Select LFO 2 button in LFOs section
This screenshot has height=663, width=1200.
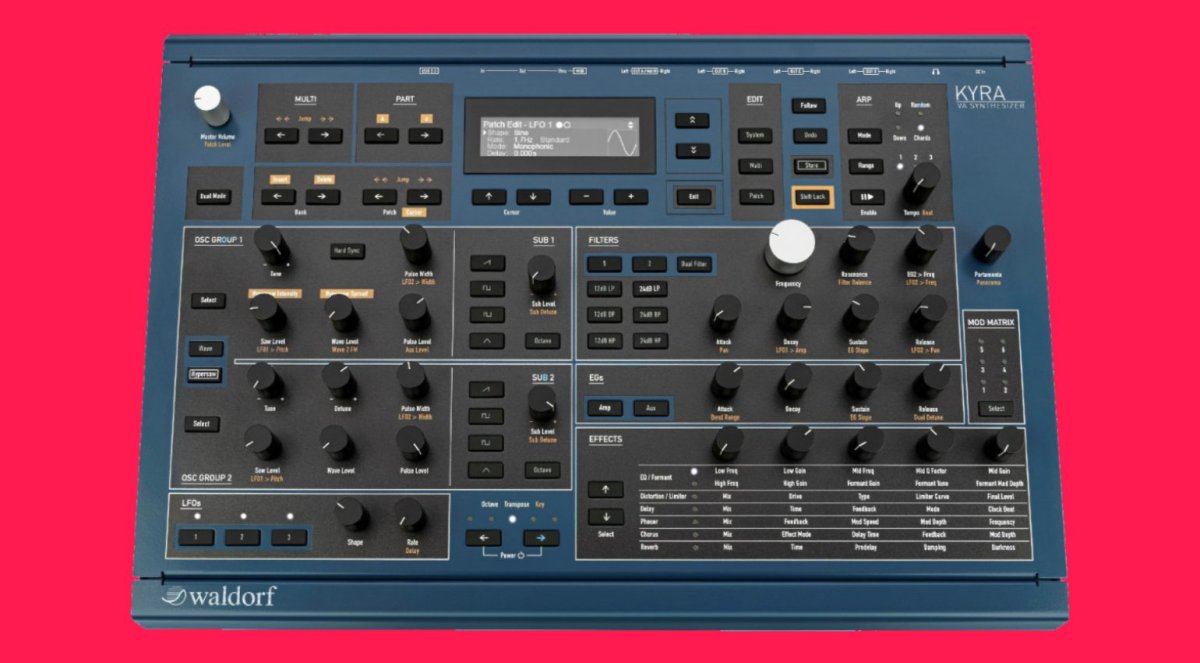pos(242,538)
